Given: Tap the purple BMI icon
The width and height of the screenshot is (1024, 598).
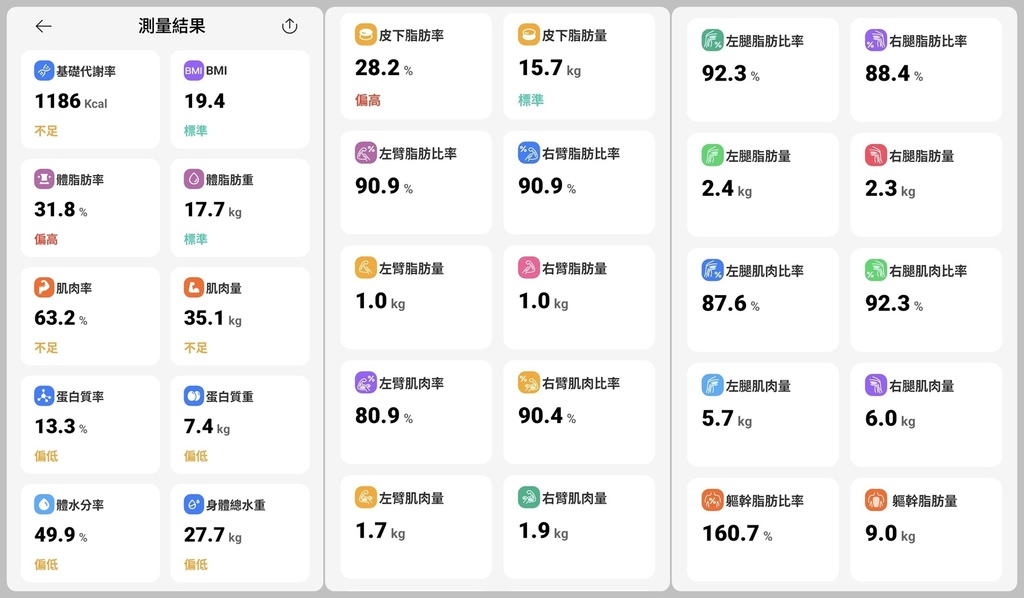Looking at the screenshot, I should point(193,71).
